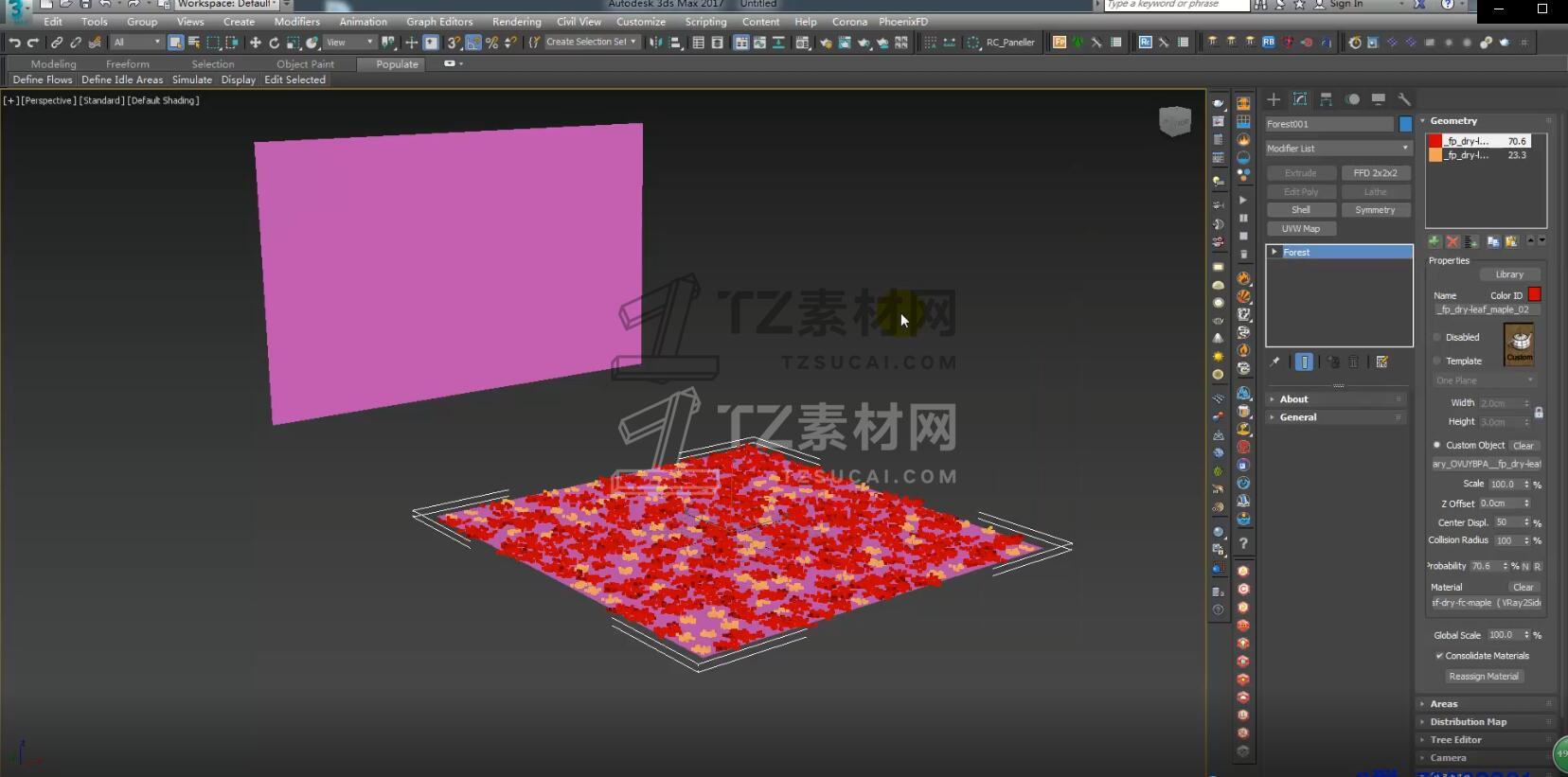Open the Scripting menu

pyautogui.click(x=705, y=22)
